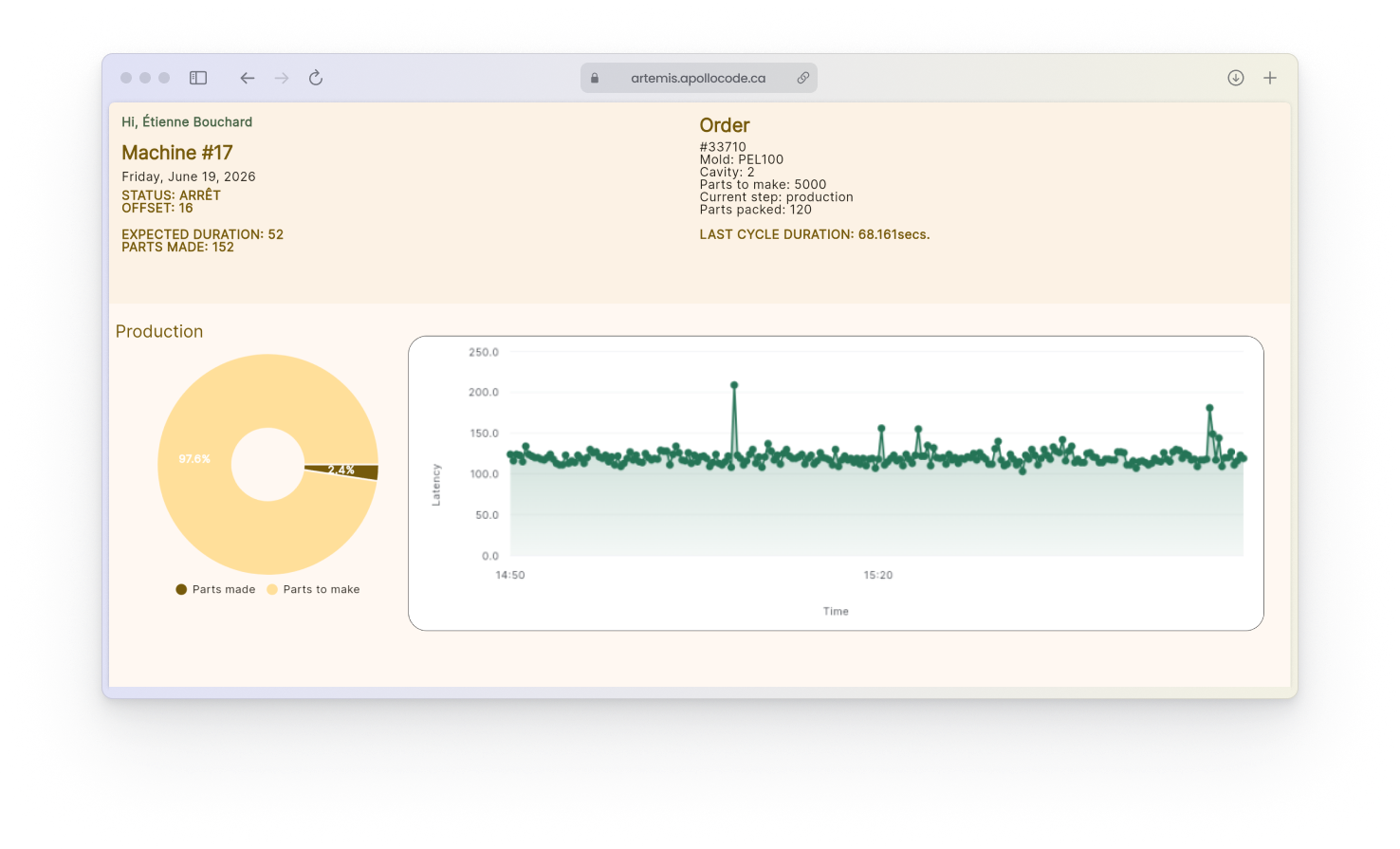Click the Mold: PEL100 line
Viewport: 1400px width, 849px height.
coord(742,159)
